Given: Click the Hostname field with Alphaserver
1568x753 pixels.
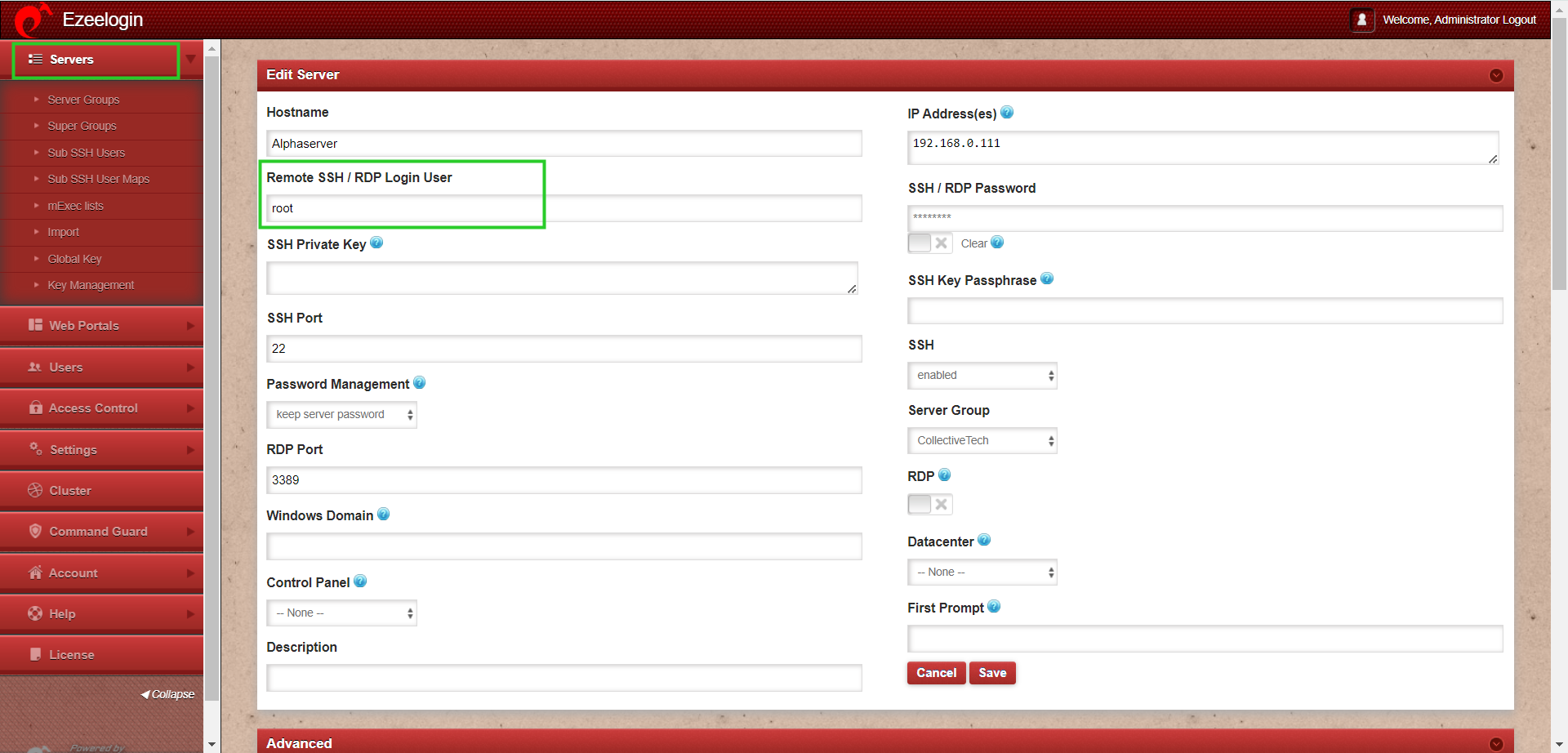Looking at the screenshot, I should click(564, 144).
